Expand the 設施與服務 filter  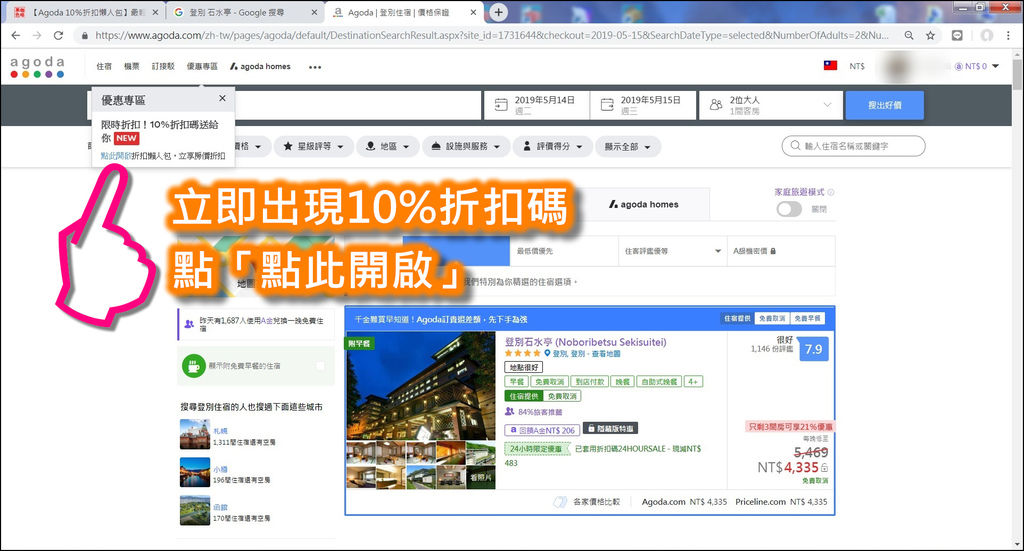click(466, 146)
